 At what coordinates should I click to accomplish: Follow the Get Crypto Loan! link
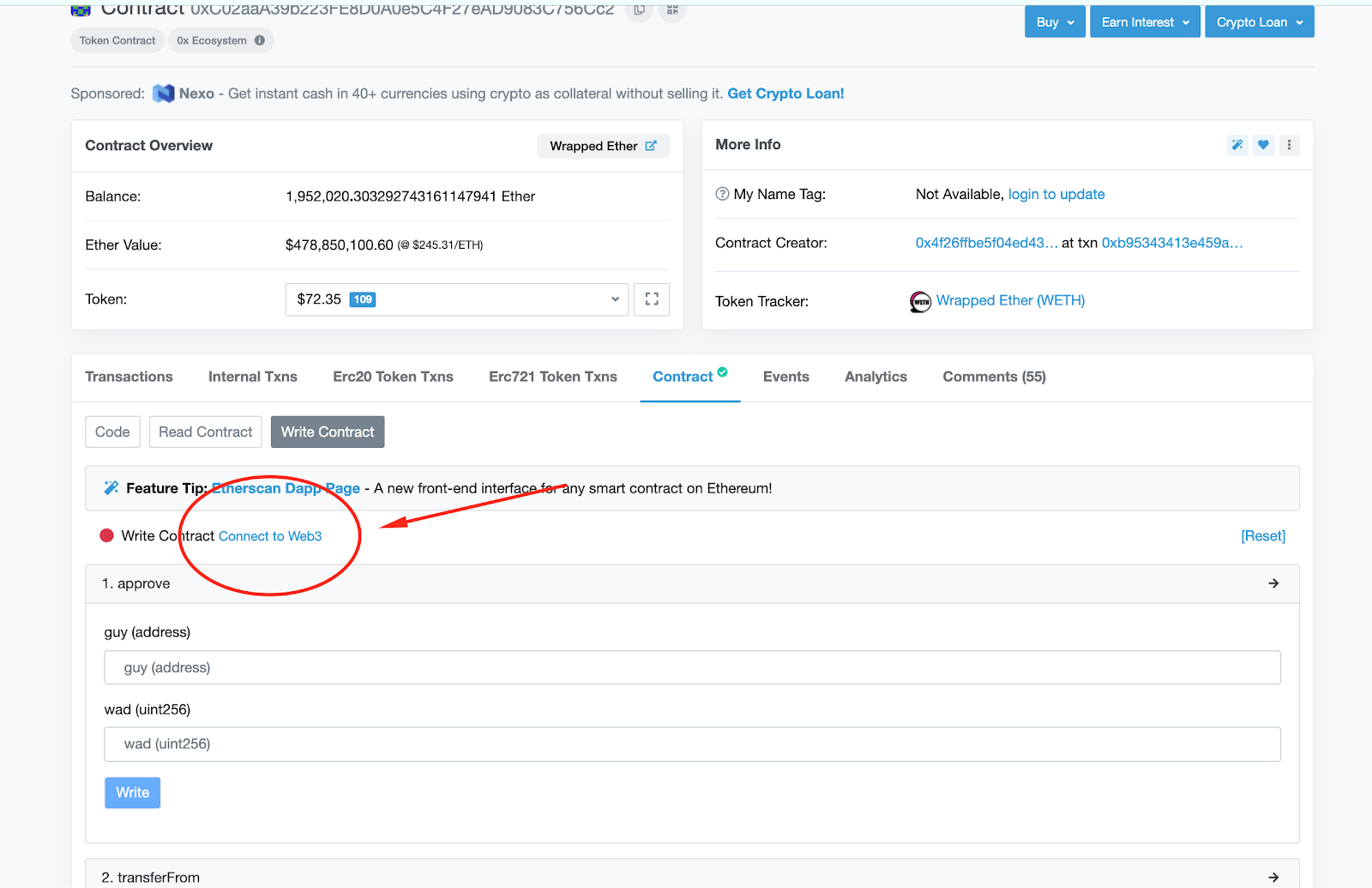pyautogui.click(x=785, y=94)
